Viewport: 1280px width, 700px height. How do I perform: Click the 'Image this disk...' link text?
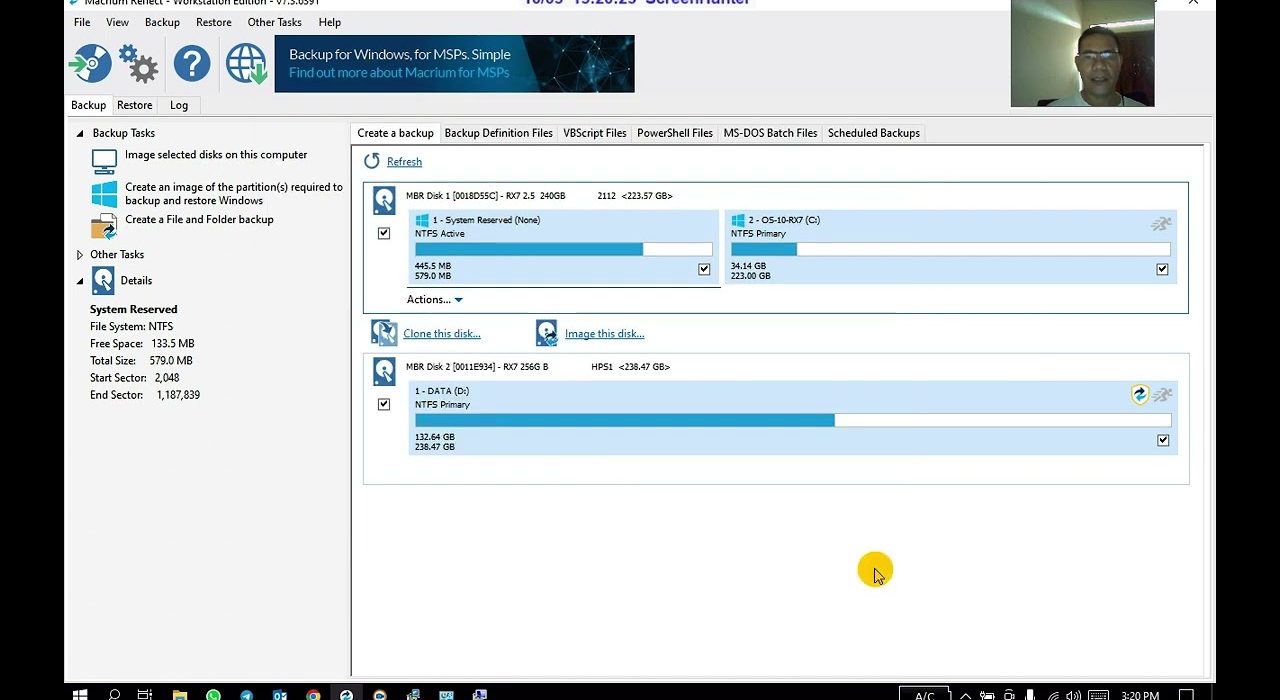(x=604, y=334)
